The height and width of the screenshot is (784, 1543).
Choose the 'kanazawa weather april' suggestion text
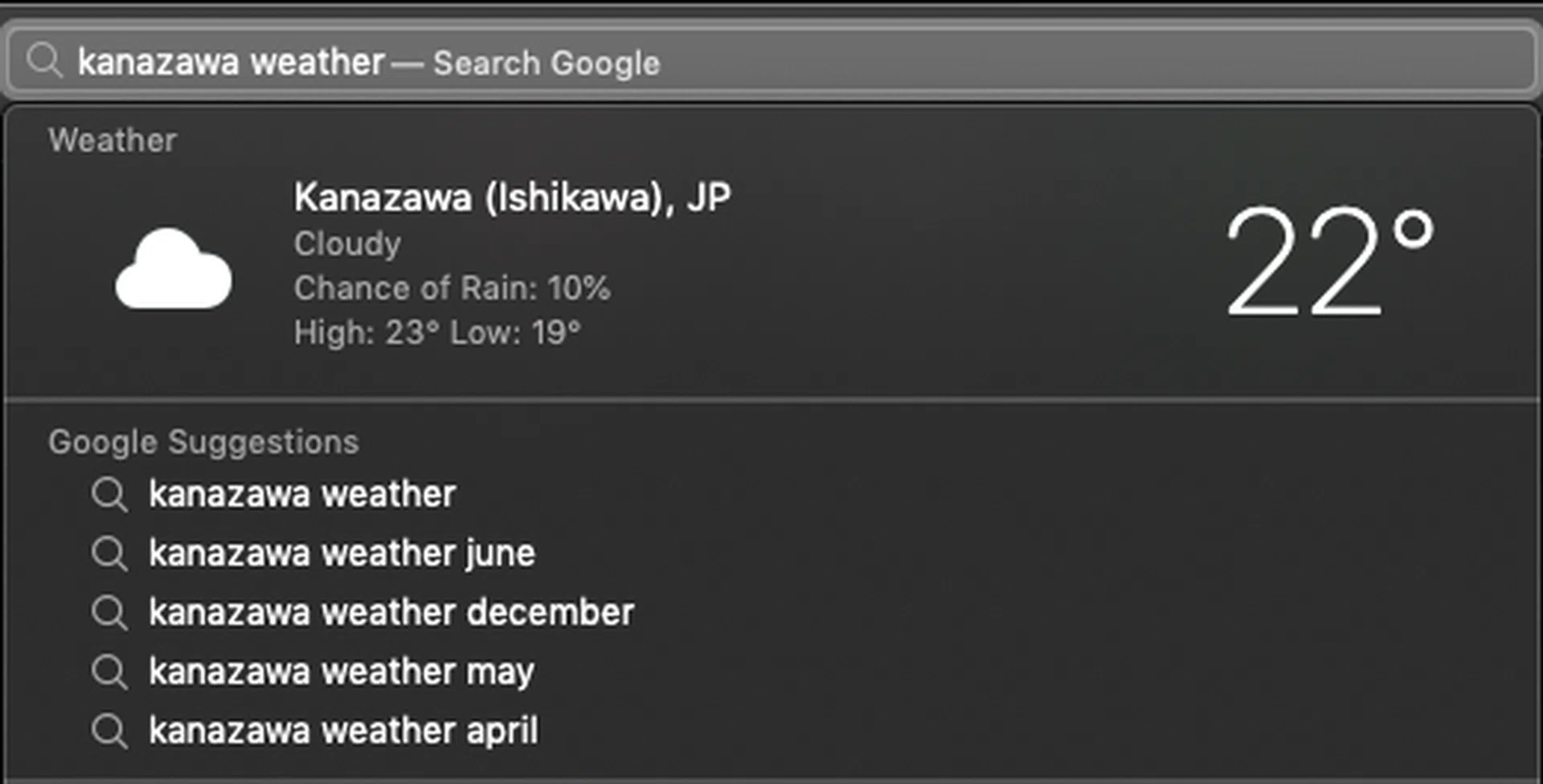click(343, 731)
